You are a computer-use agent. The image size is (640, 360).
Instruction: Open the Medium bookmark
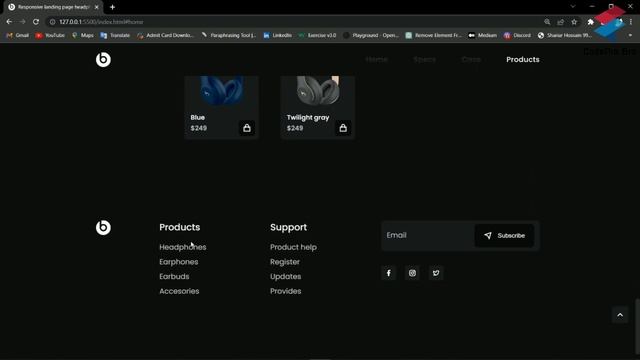coord(482,36)
